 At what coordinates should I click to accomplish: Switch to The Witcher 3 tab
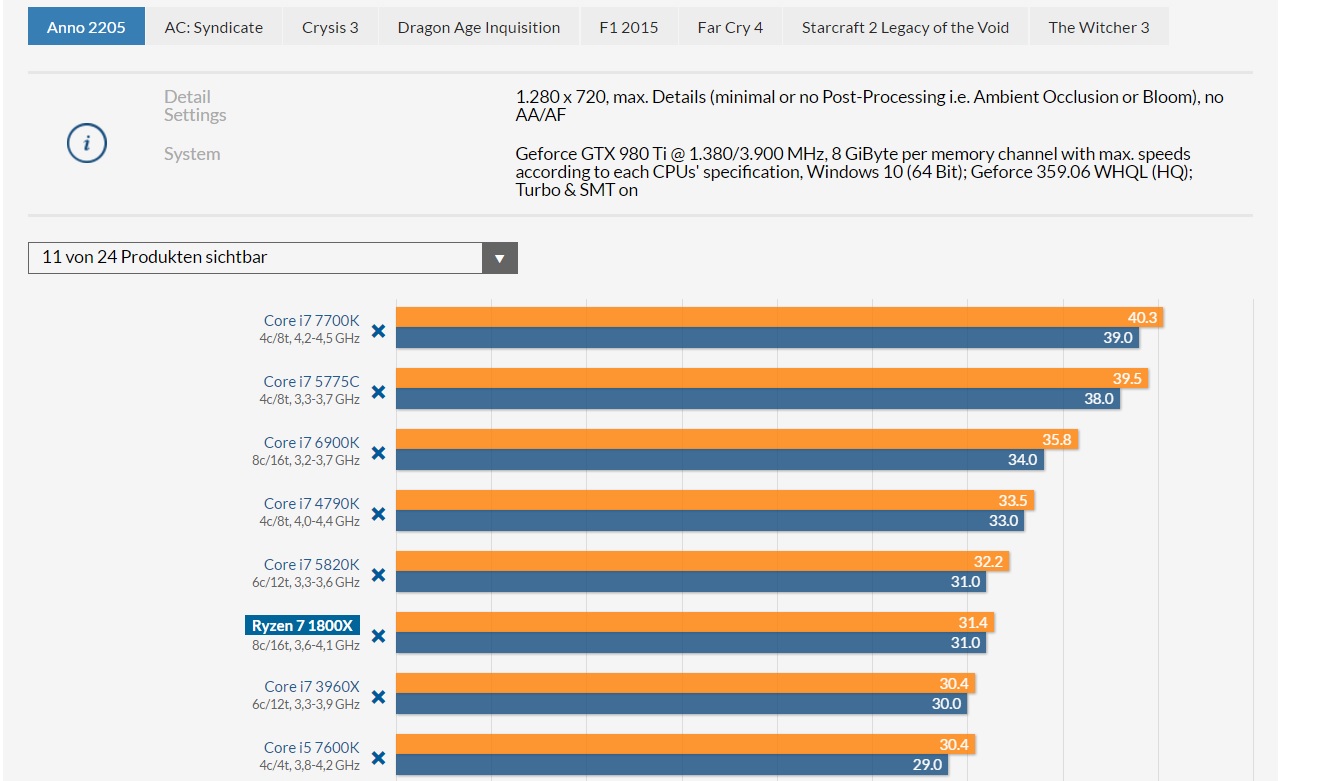pos(1099,27)
